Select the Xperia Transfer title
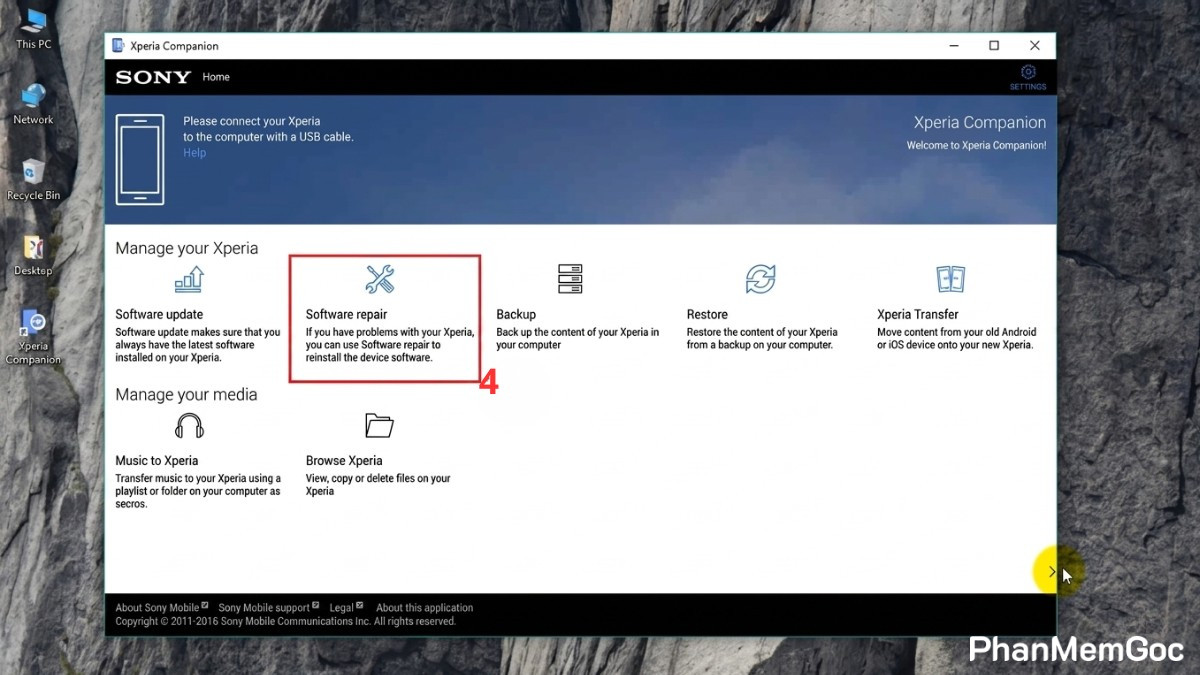1200x675 pixels. click(x=917, y=314)
